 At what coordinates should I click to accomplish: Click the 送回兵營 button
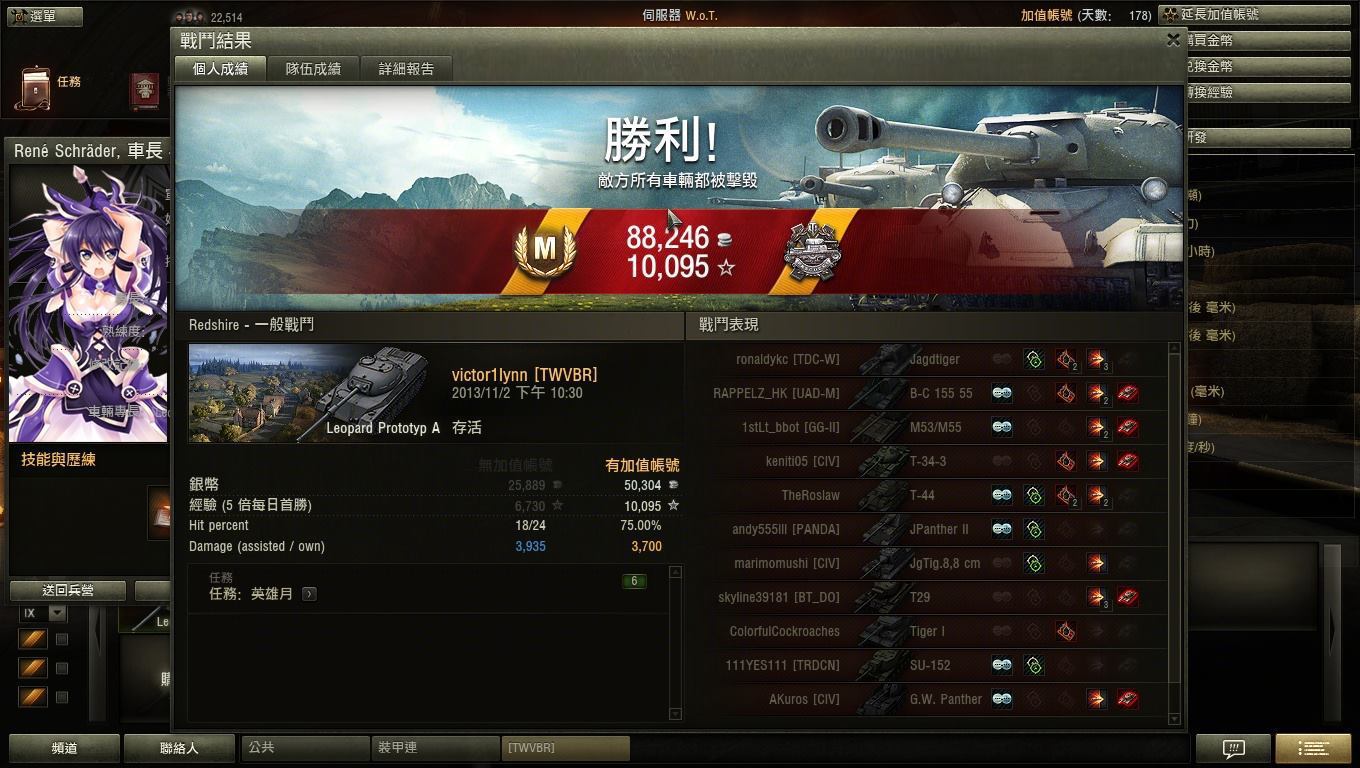[x=68, y=590]
